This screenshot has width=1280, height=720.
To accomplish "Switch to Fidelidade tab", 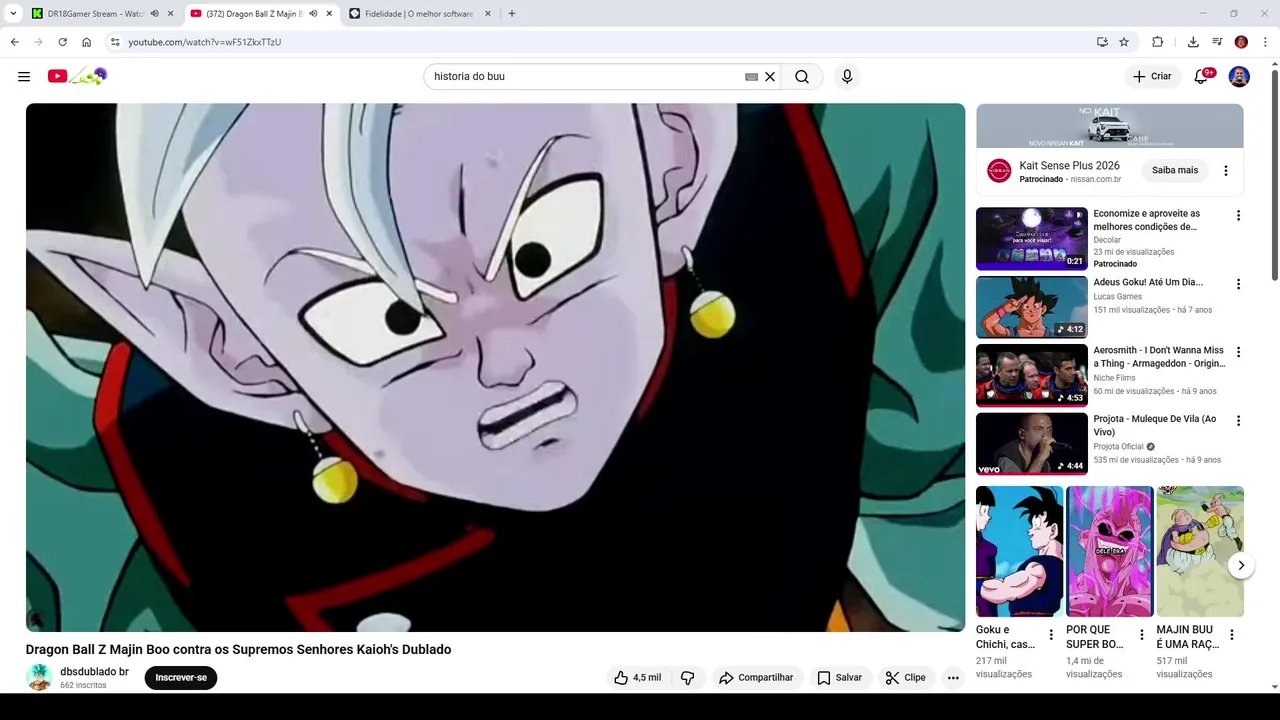I will click(x=419, y=14).
